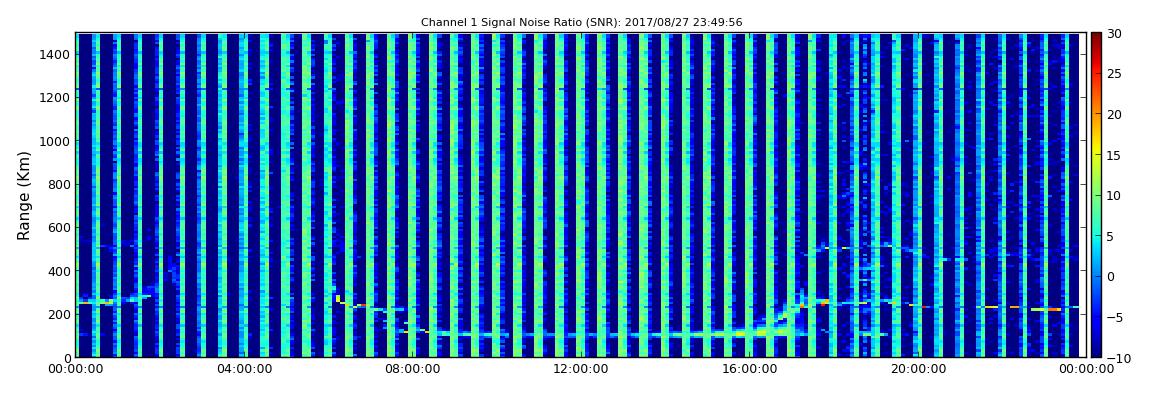Click y-axis tick label 800
This screenshot has height=407, width=1150.
59,184
